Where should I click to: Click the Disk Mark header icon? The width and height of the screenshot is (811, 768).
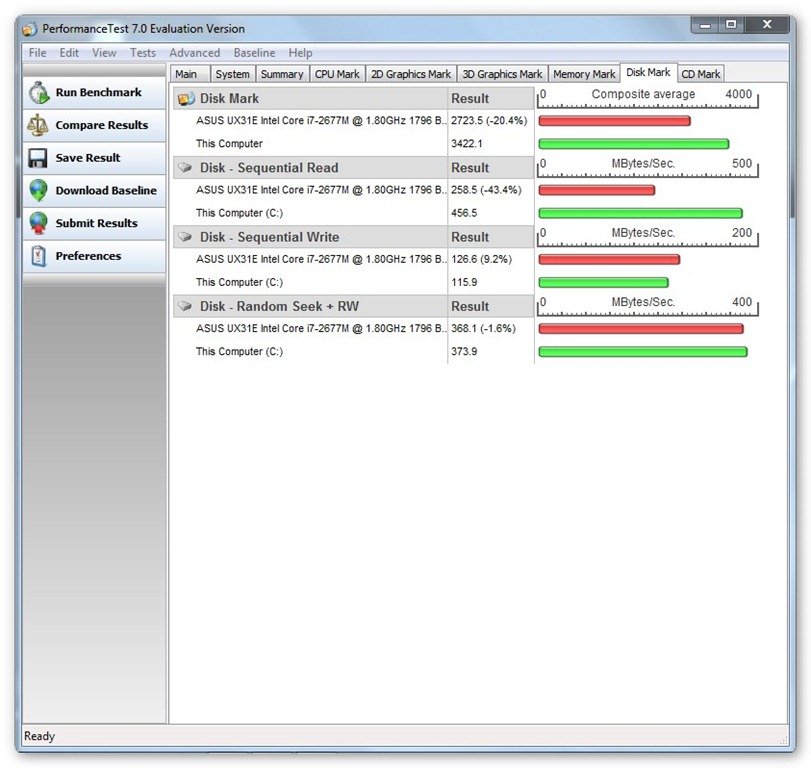pos(186,99)
